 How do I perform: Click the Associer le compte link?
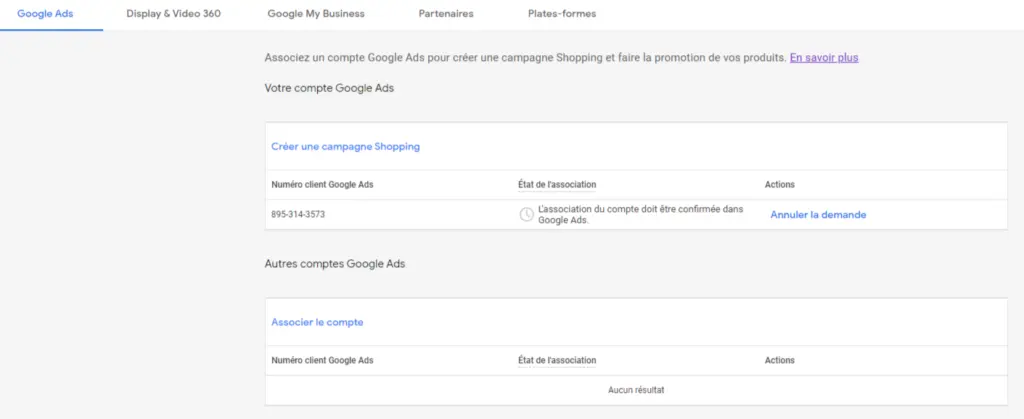317,322
